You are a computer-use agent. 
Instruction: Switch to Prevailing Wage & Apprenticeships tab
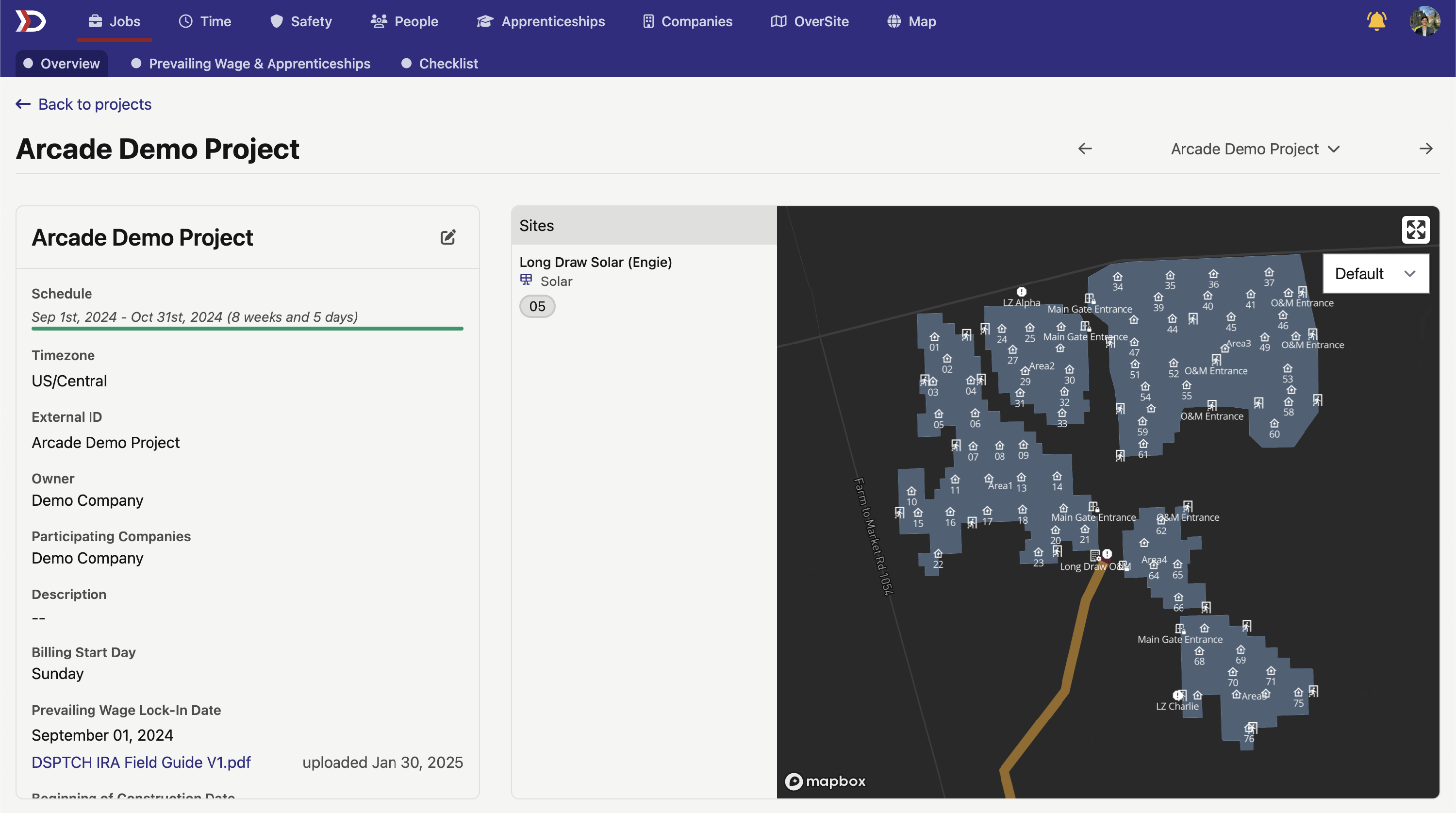pyautogui.click(x=250, y=63)
